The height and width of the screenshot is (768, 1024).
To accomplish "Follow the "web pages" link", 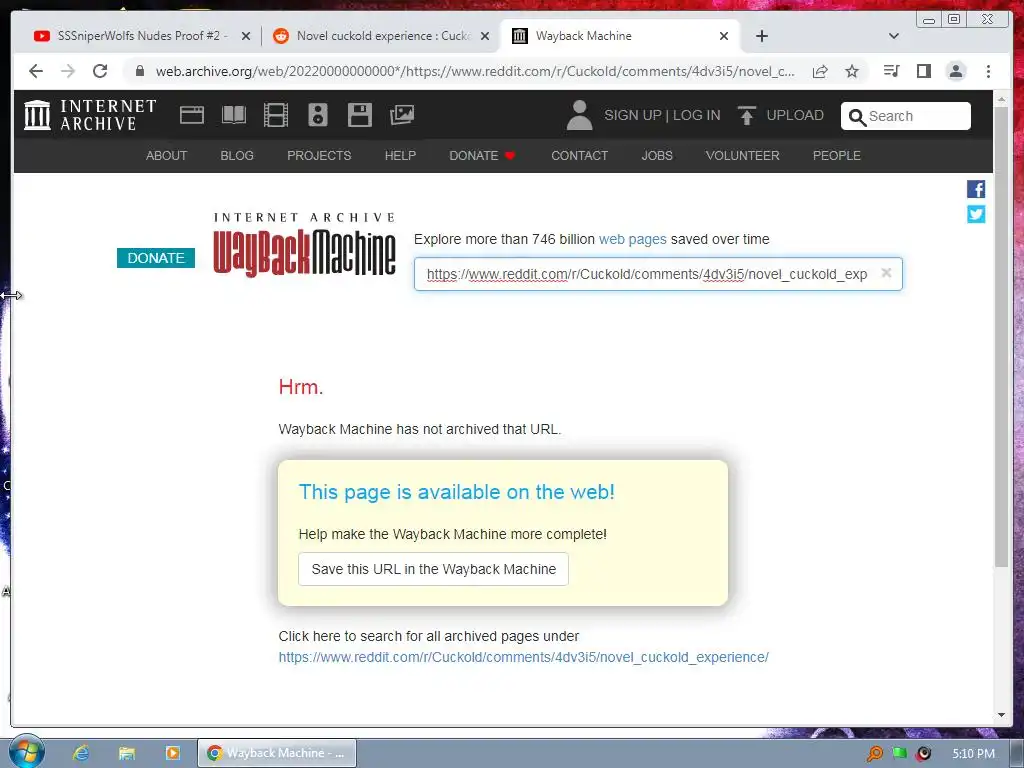I will point(633,239).
